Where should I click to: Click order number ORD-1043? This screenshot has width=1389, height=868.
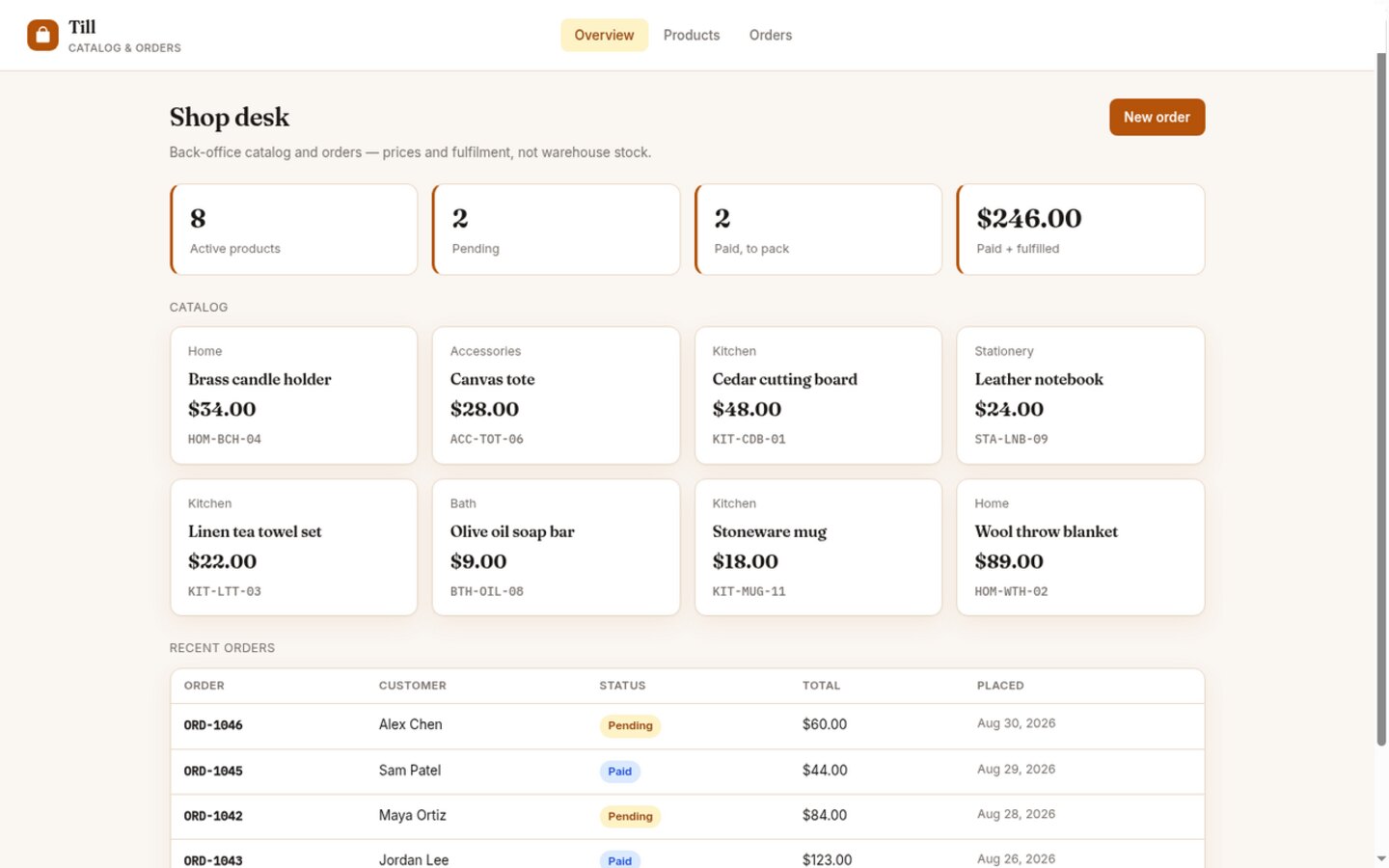point(213,860)
